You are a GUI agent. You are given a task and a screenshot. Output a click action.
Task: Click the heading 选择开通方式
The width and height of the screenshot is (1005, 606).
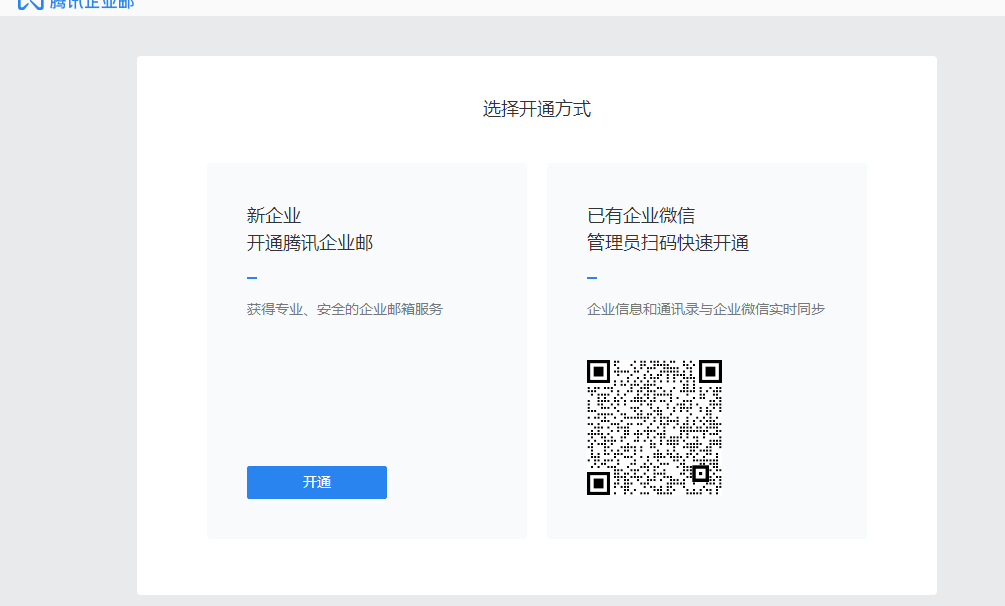point(538,108)
